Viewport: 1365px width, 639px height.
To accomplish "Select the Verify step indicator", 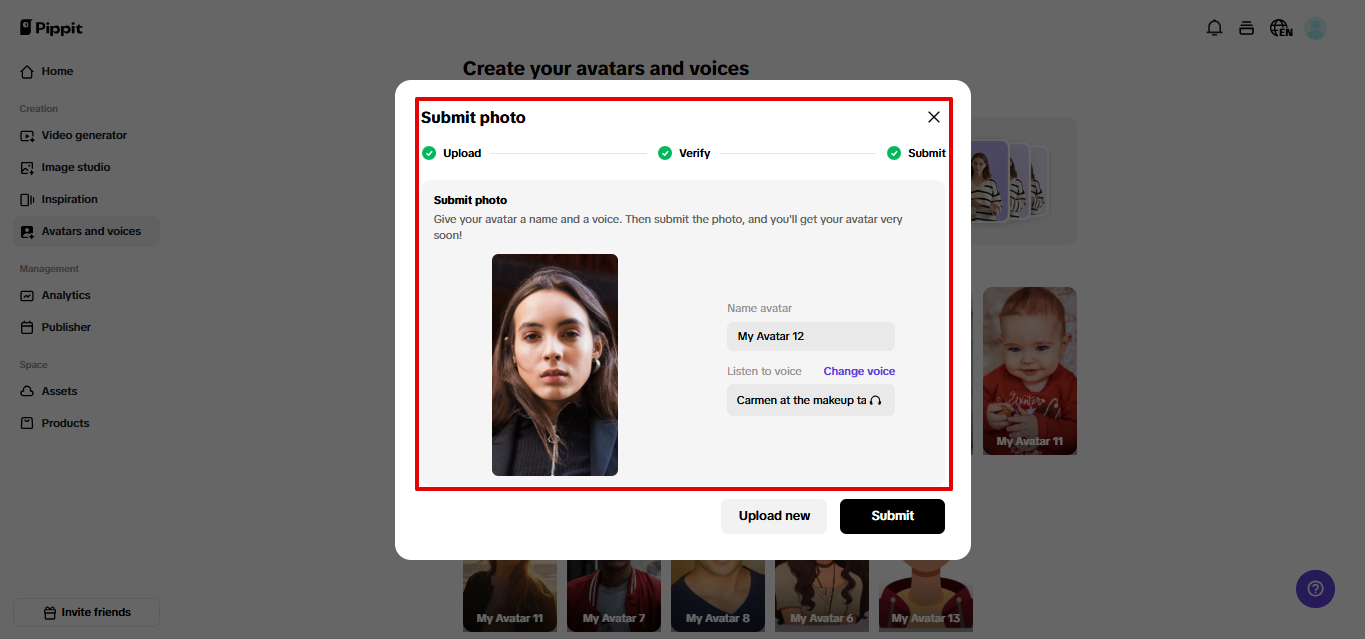I will (x=685, y=153).
